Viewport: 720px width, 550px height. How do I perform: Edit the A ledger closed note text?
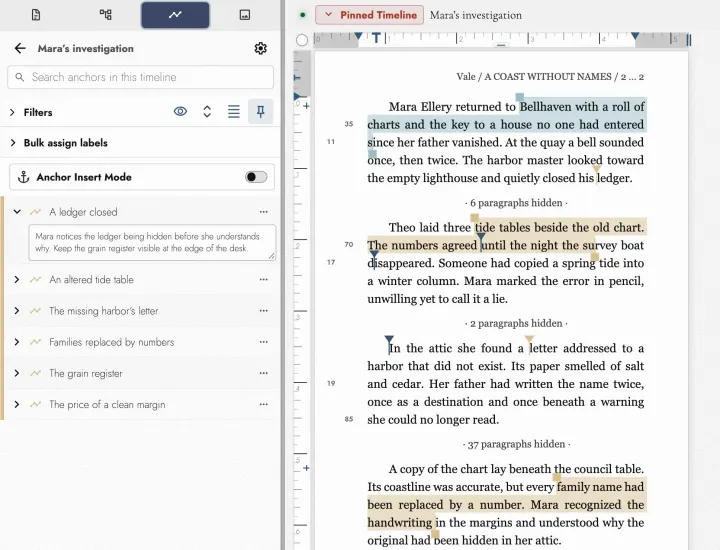pos(152,242)
